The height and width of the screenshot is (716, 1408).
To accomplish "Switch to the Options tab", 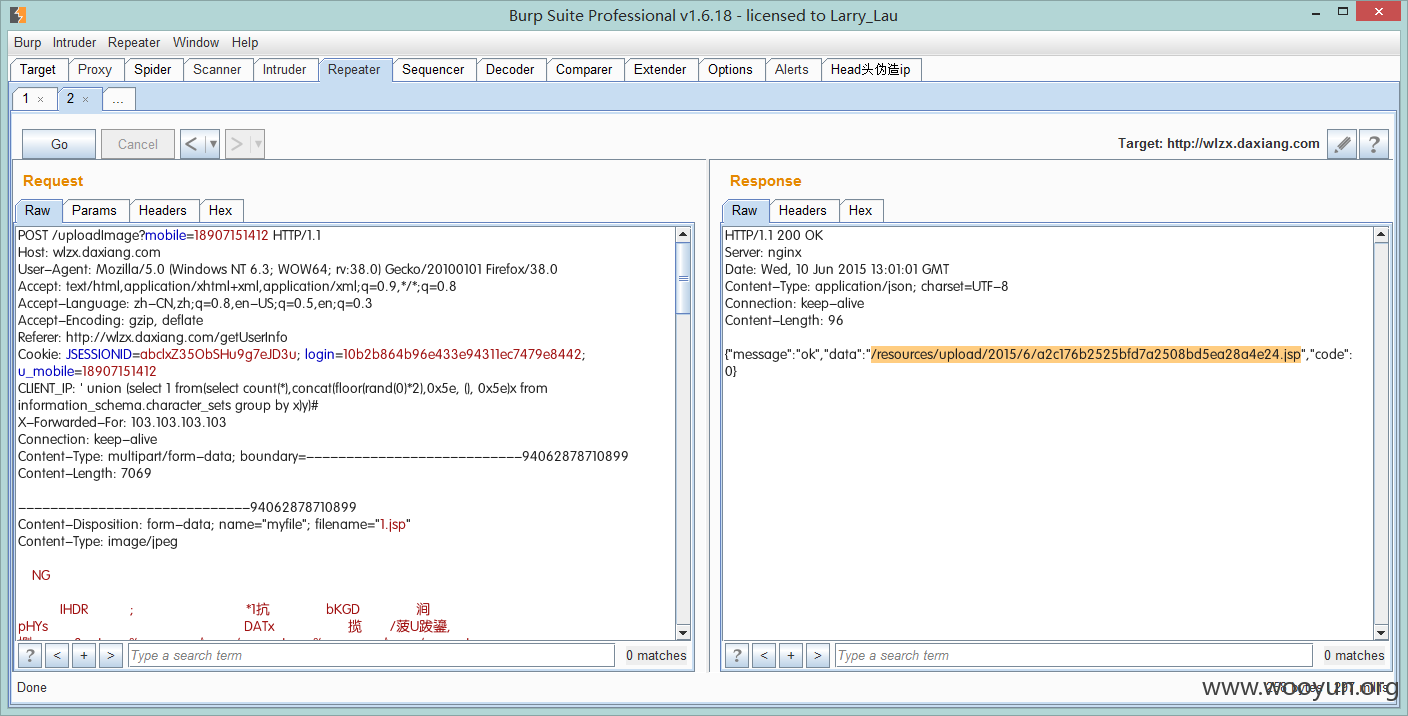I will tap(730, 69).
